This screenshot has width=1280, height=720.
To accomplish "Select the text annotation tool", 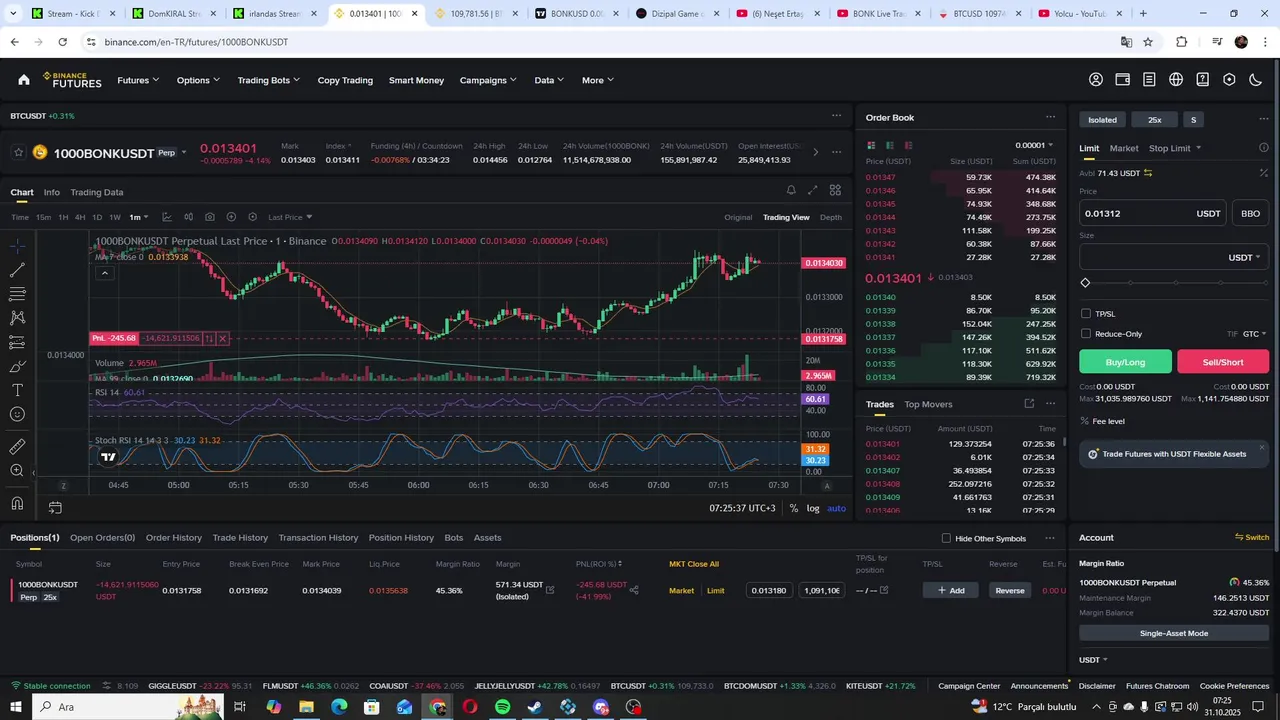I will (17, 390).
